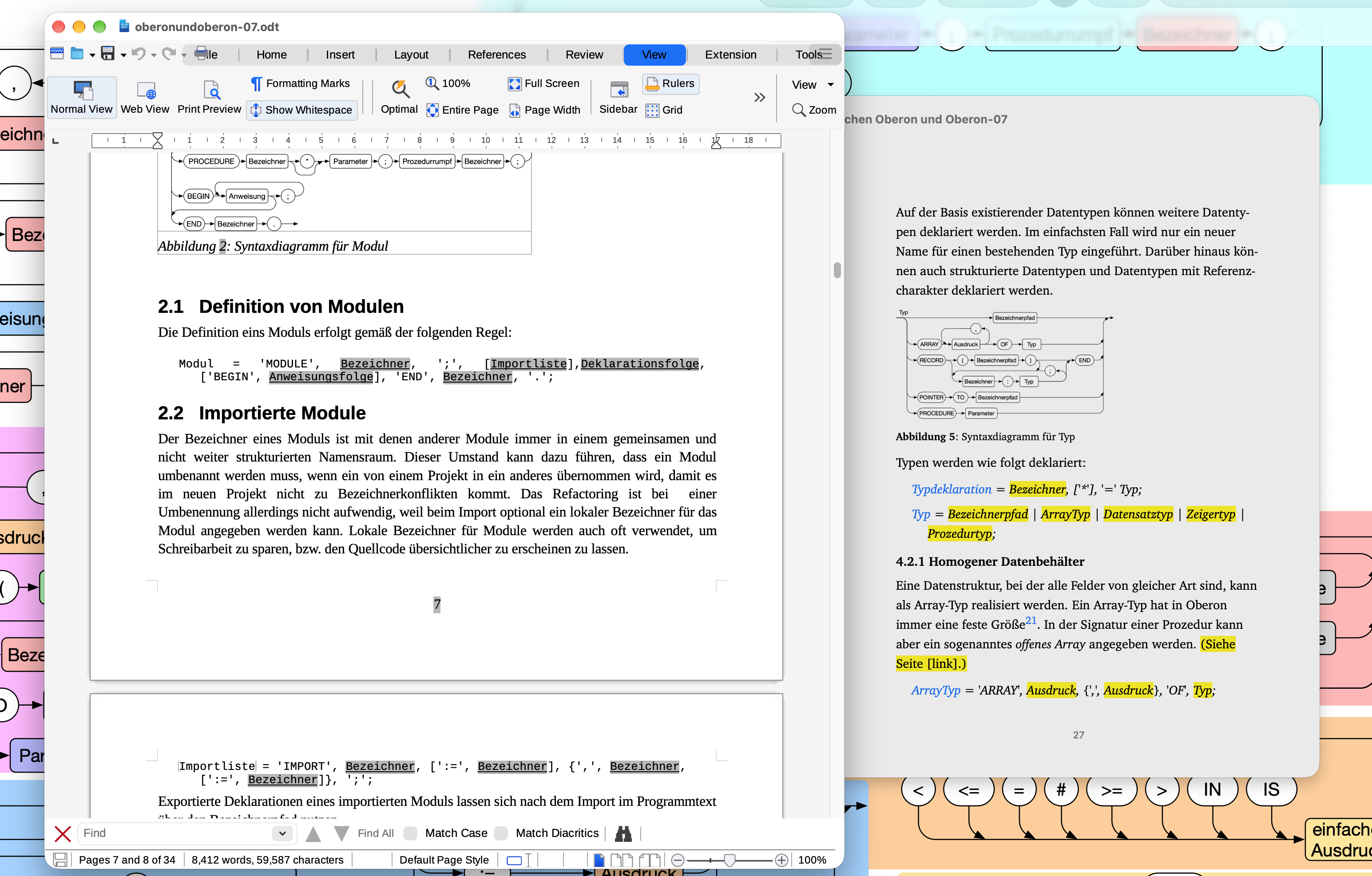1372x876 pixels.
Task: Toggle the Grid display
Action: (664, 110)
